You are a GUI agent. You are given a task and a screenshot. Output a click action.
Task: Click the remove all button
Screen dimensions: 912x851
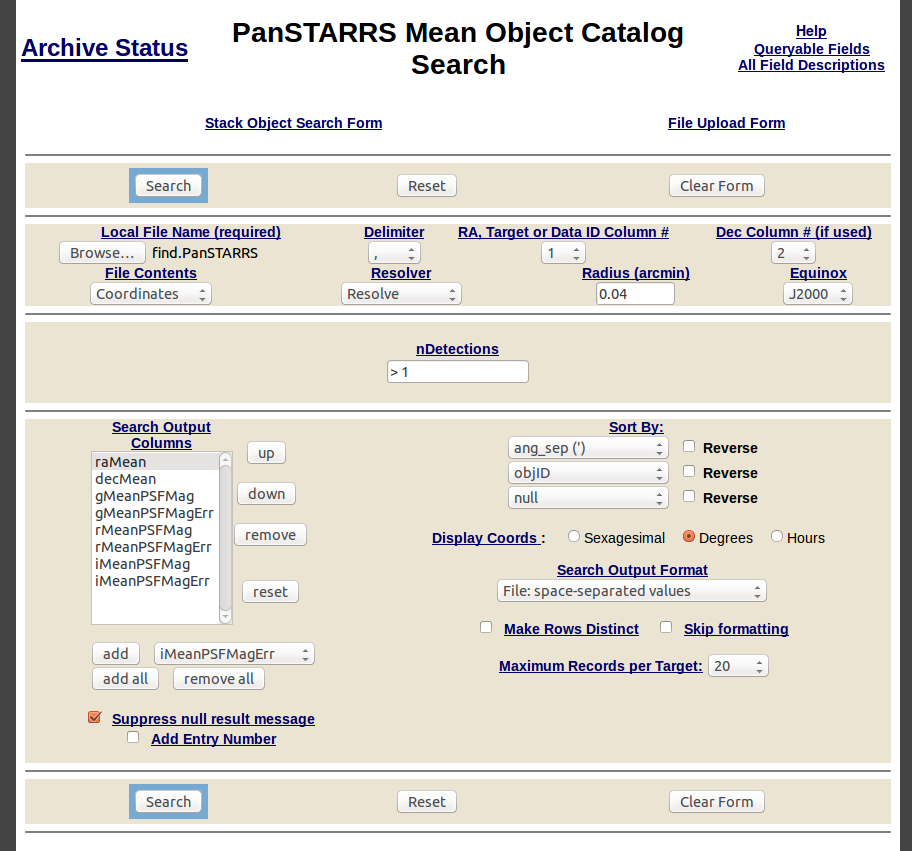(219, 679)
